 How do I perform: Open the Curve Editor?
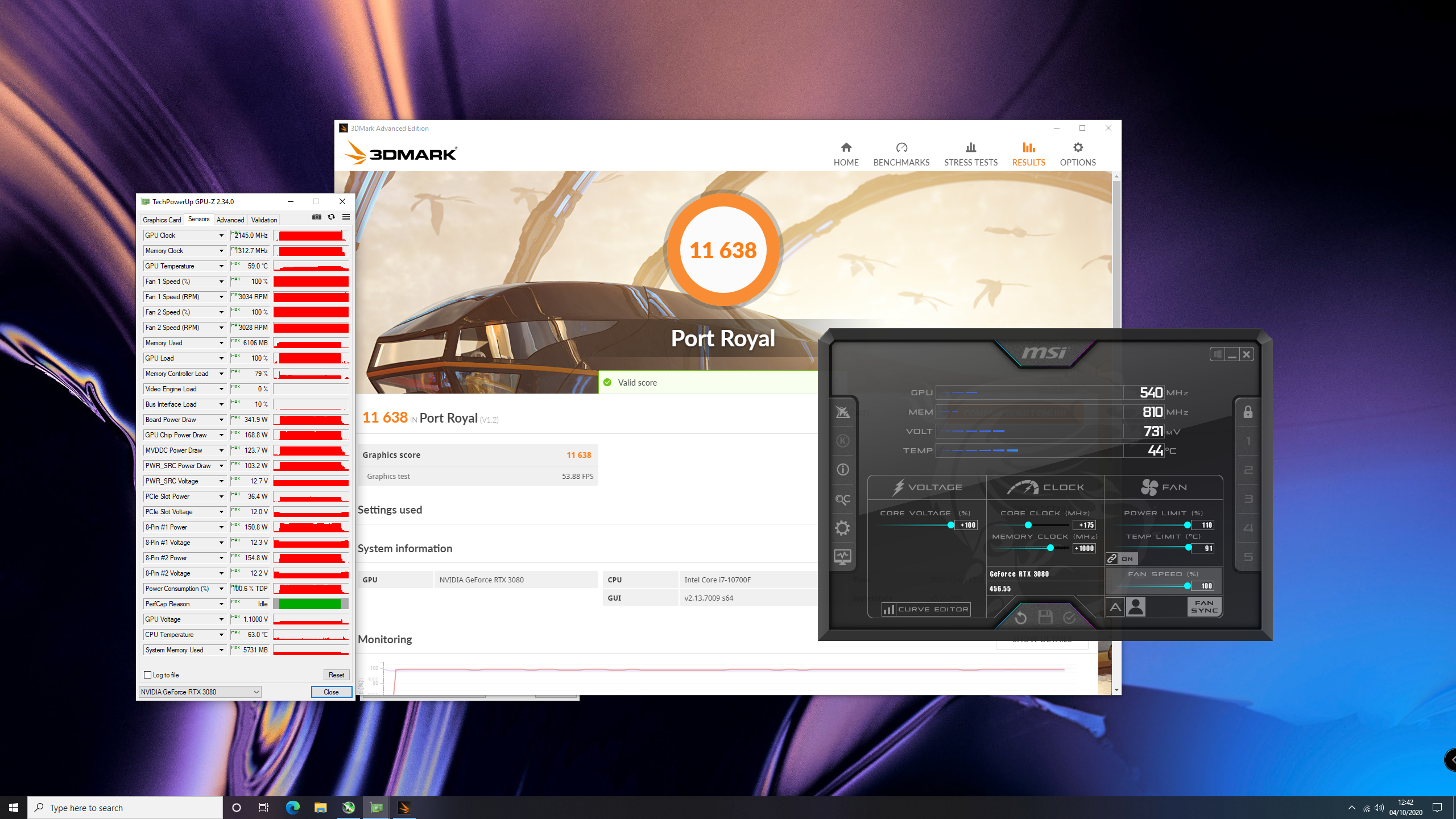pos(926,609)
